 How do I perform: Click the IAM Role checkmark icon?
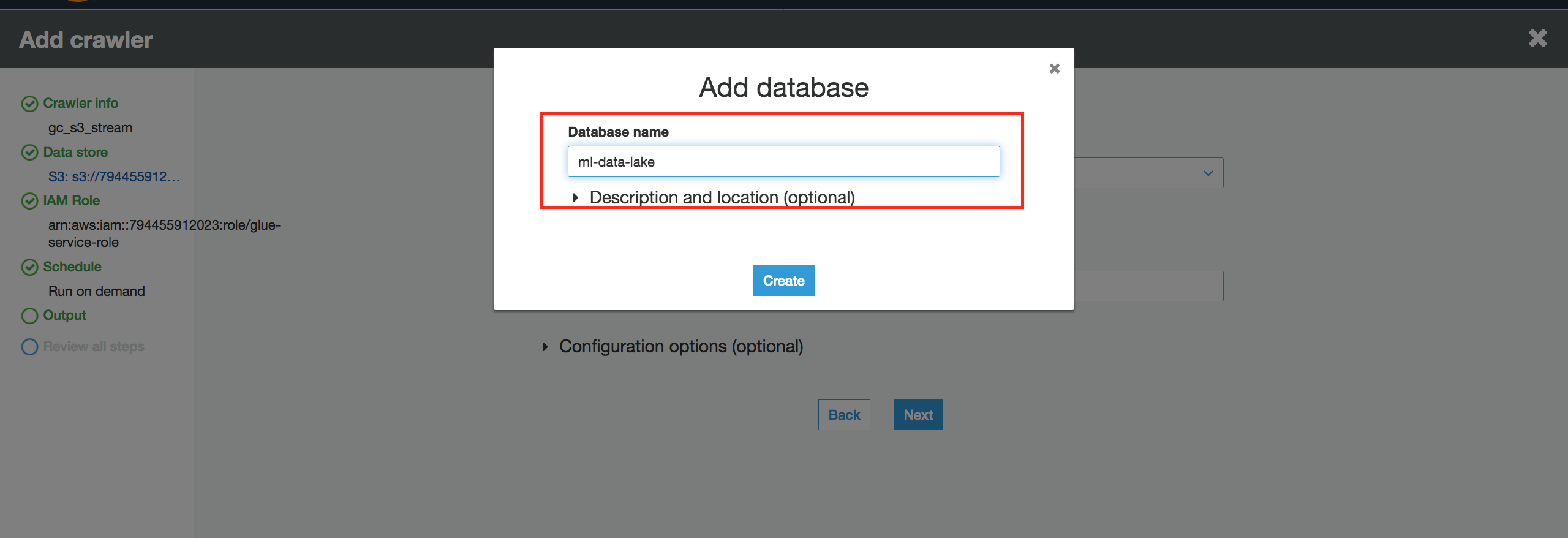[29, 201]
